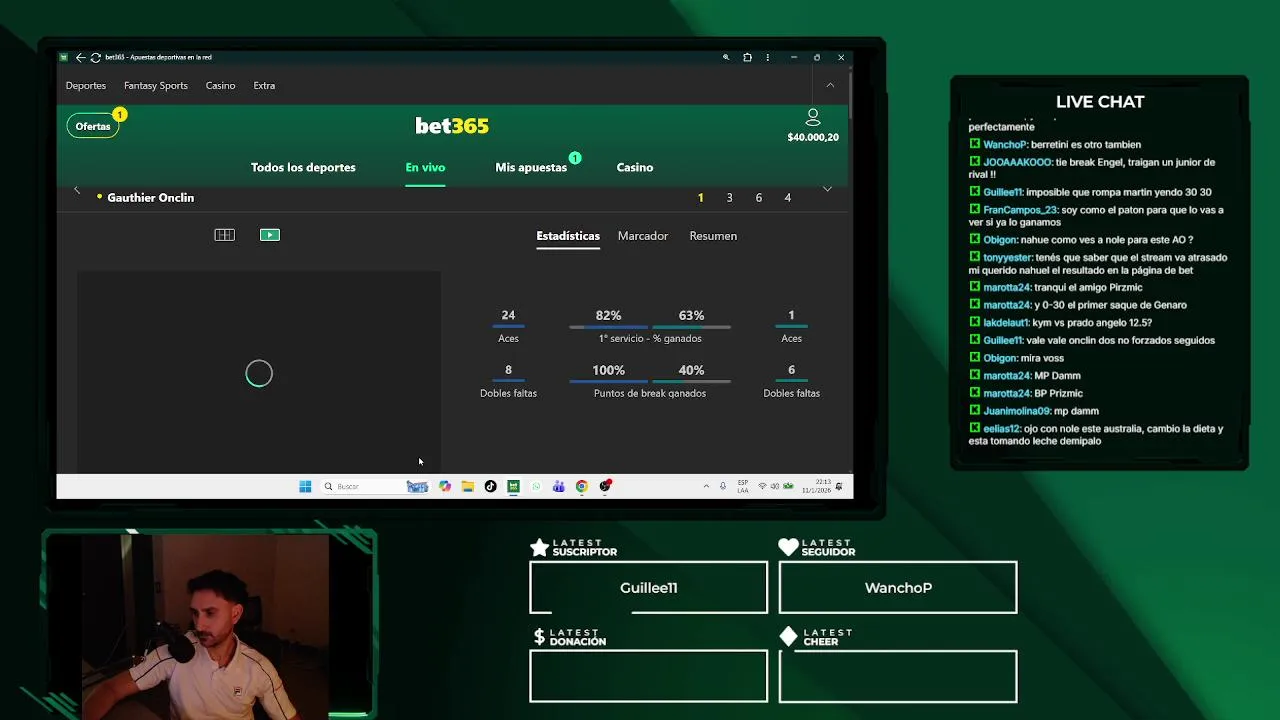Screen dimensions: 1280x720
Task: Open the notifications bell in the taskbar
Action: tap(839, 486)
